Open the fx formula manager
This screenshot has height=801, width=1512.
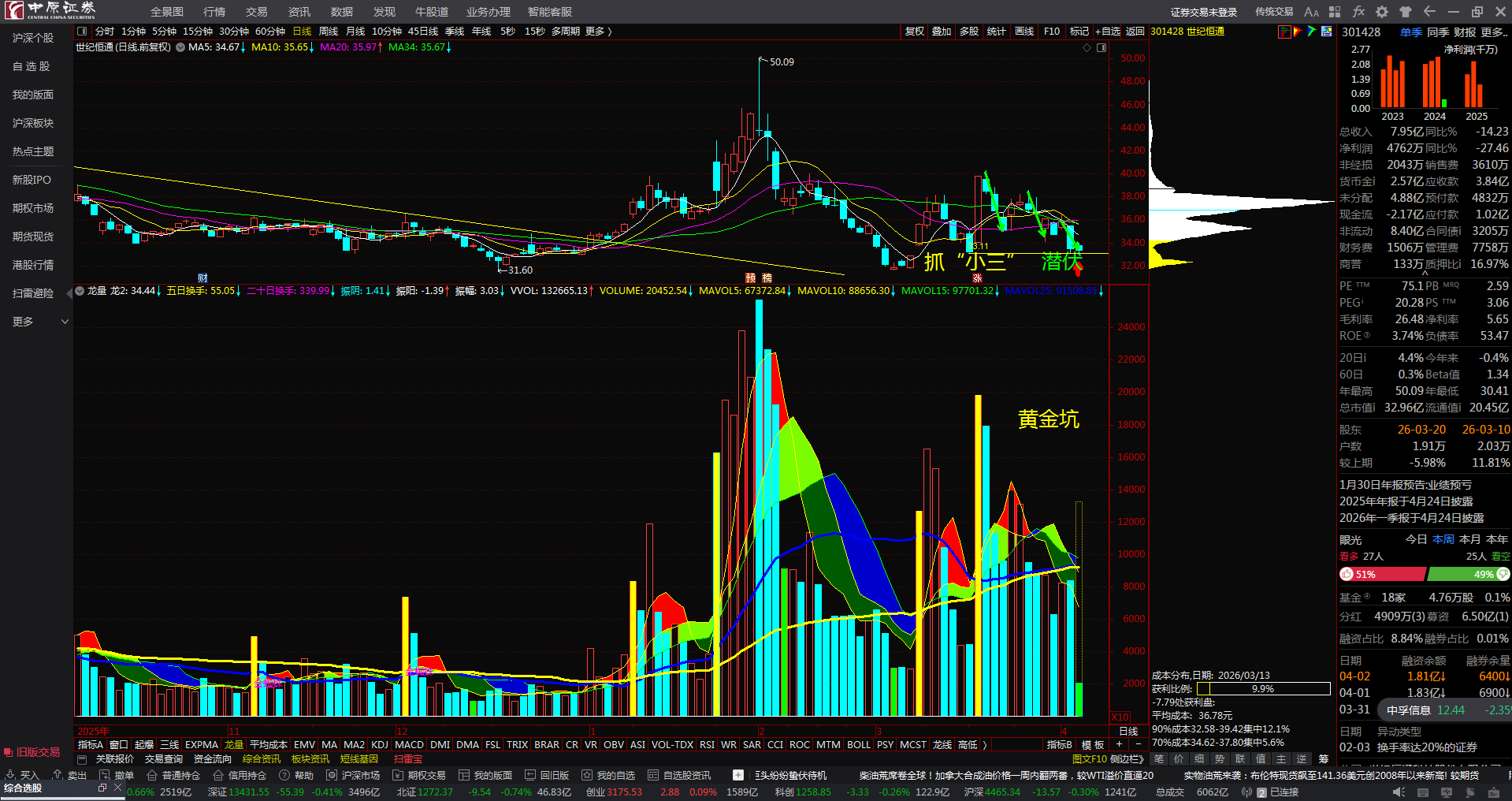tap(1358, 12)
